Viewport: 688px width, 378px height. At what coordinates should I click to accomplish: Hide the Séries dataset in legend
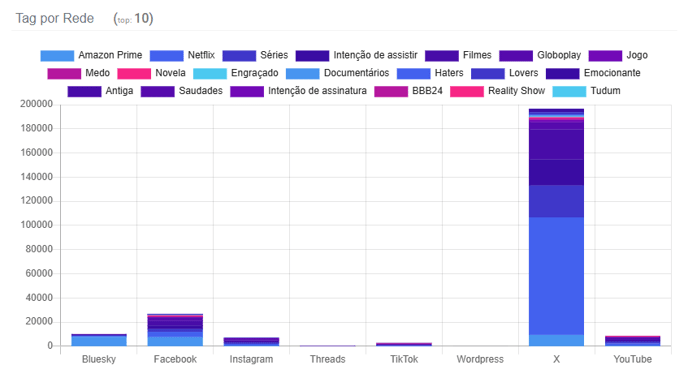[239, 56]
